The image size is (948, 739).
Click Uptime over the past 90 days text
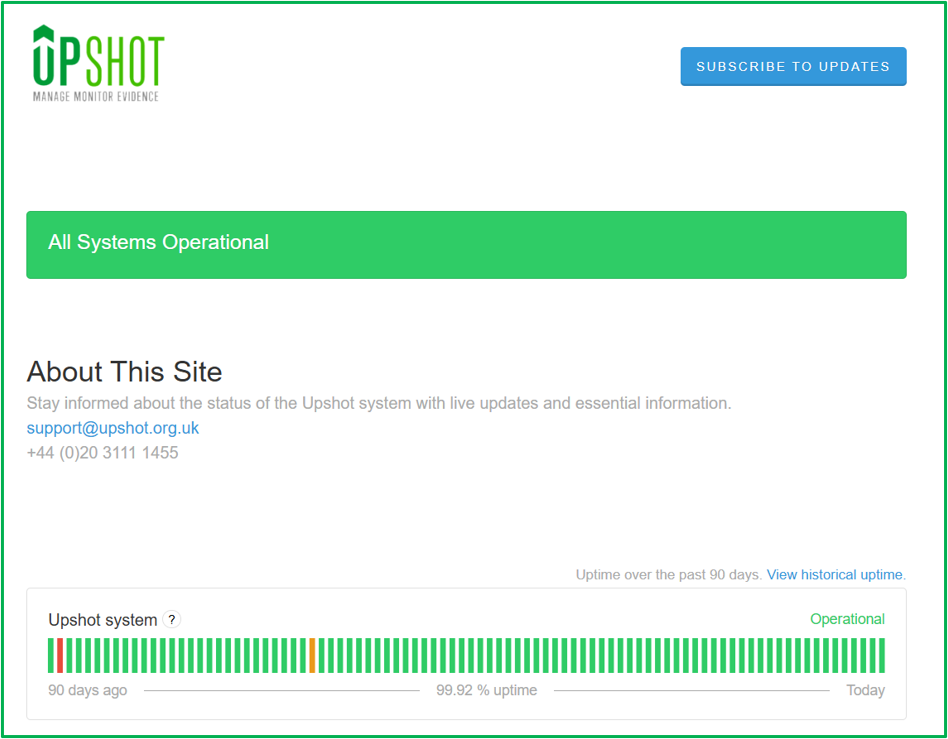669,575
